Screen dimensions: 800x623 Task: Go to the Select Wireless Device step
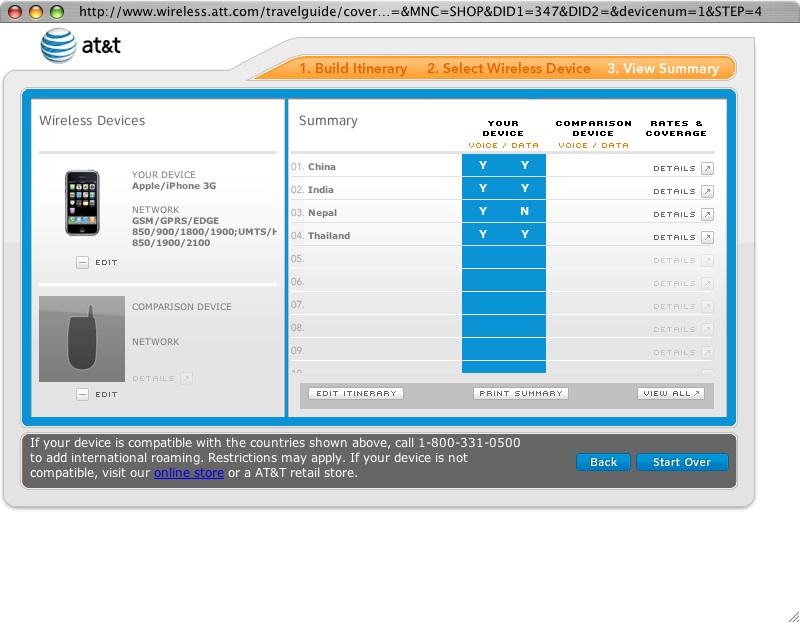509,68
